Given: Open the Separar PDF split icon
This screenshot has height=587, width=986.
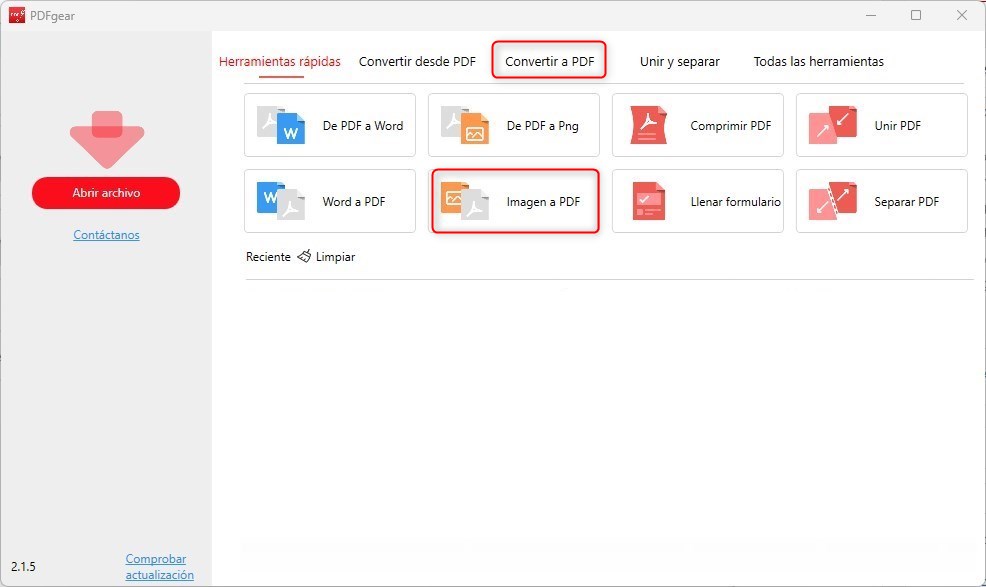Looking at the screenshot, I should click(832, 201).
